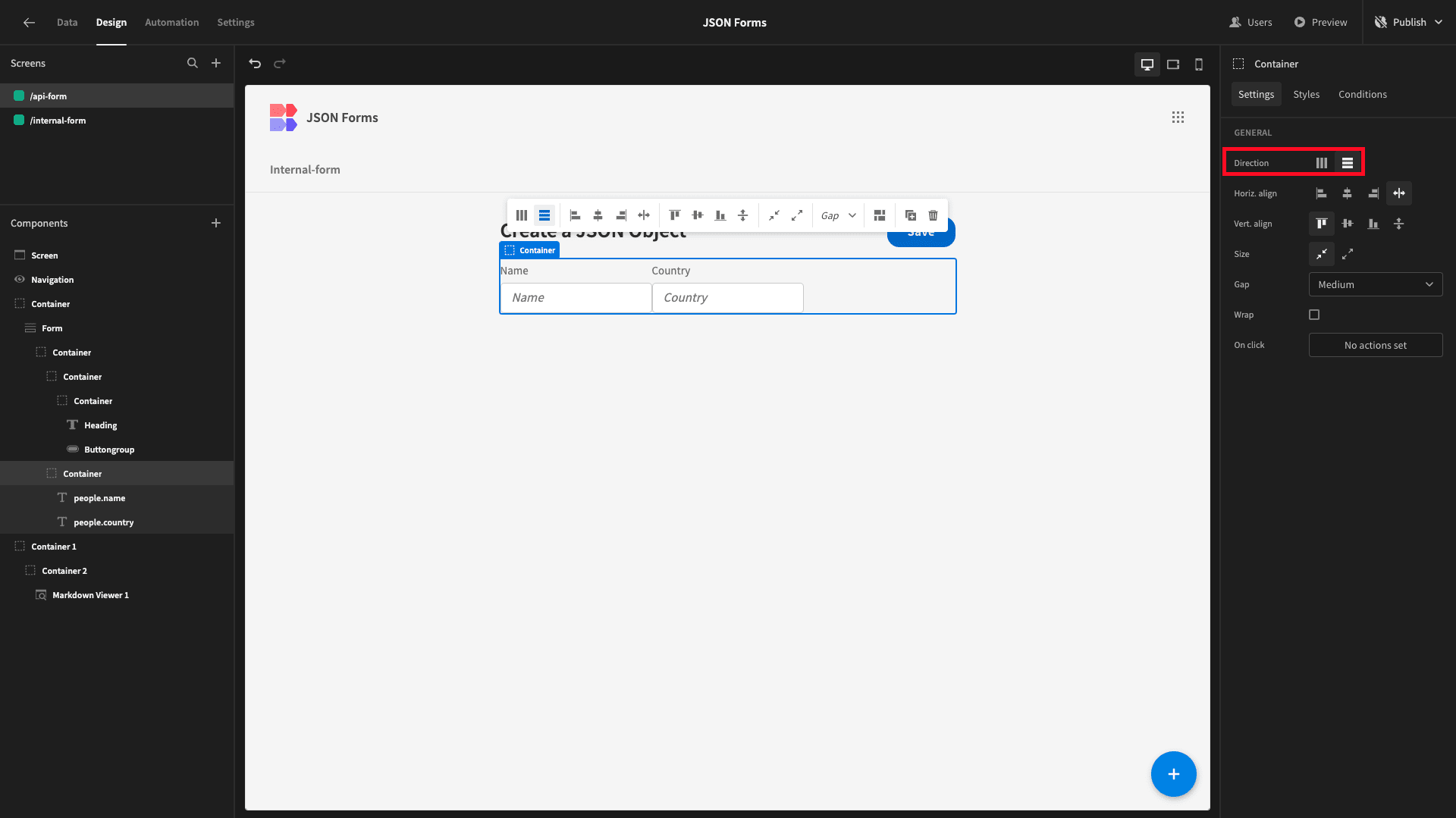This screenshot has width=1456, height=818.
Task: Set Direction to rows in Settings panel
Action: (x=1348, y=163)
